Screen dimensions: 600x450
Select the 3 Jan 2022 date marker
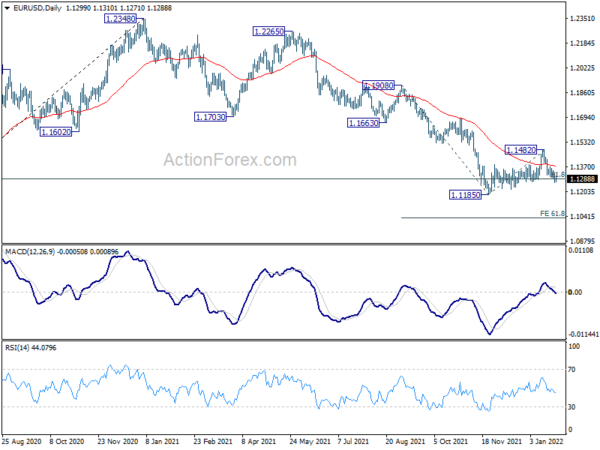(x=546, y=441)
